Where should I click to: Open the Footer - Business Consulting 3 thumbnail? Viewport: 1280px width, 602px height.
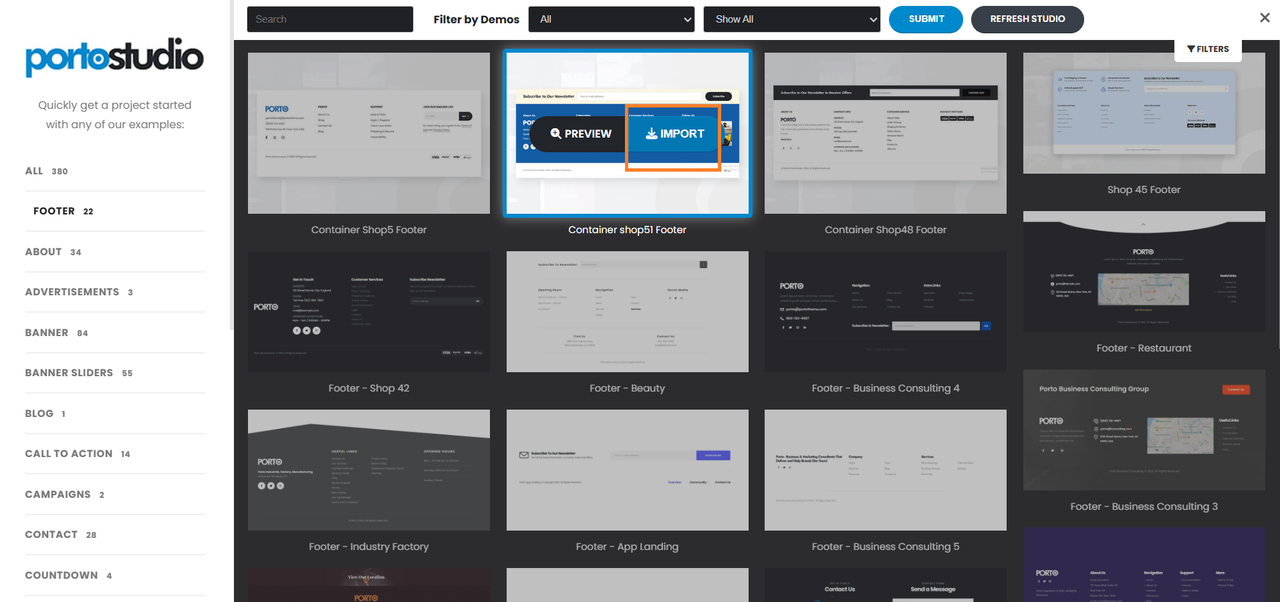(1144, 430)
